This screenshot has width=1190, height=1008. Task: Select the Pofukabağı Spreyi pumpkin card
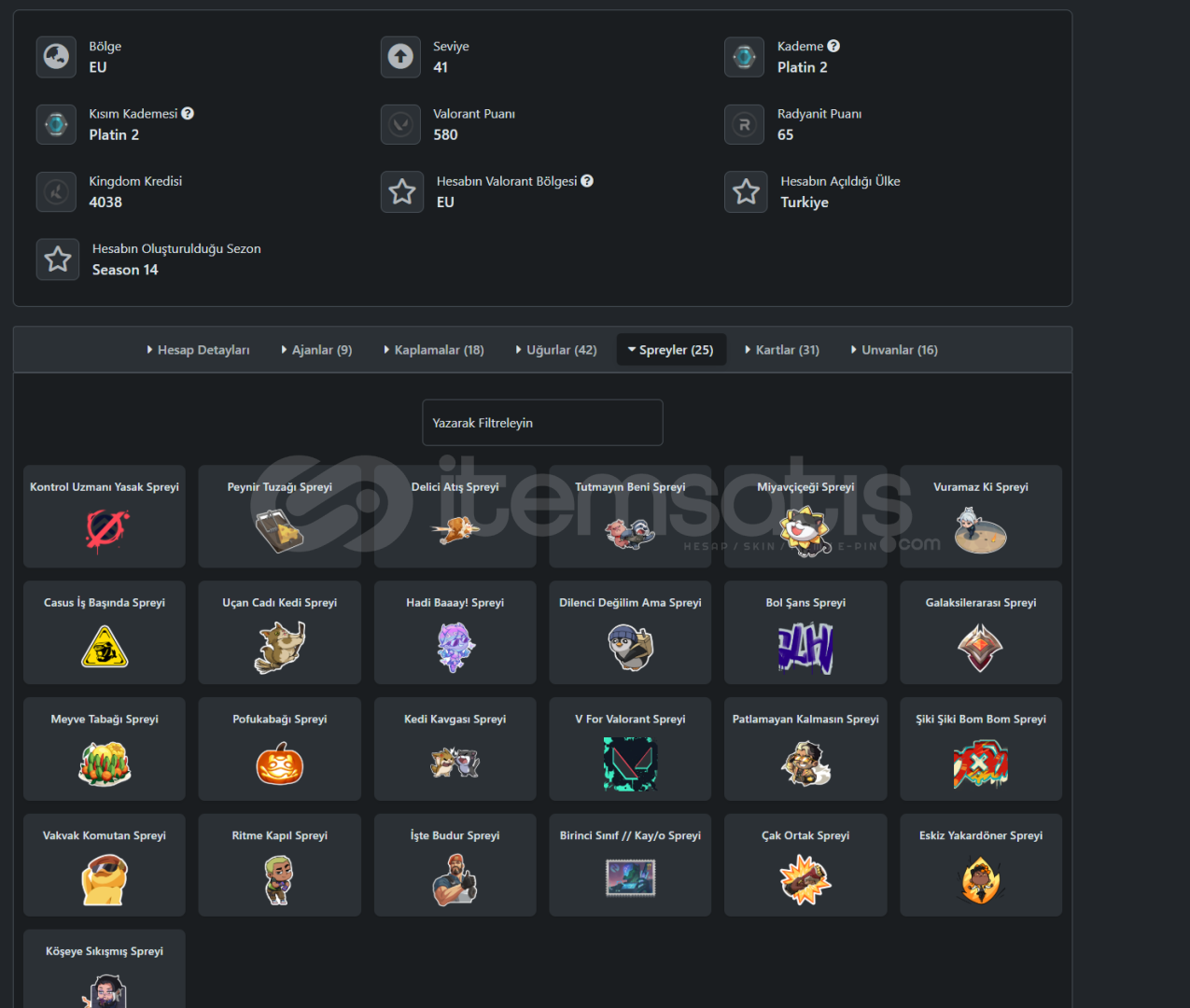[280, 749]
